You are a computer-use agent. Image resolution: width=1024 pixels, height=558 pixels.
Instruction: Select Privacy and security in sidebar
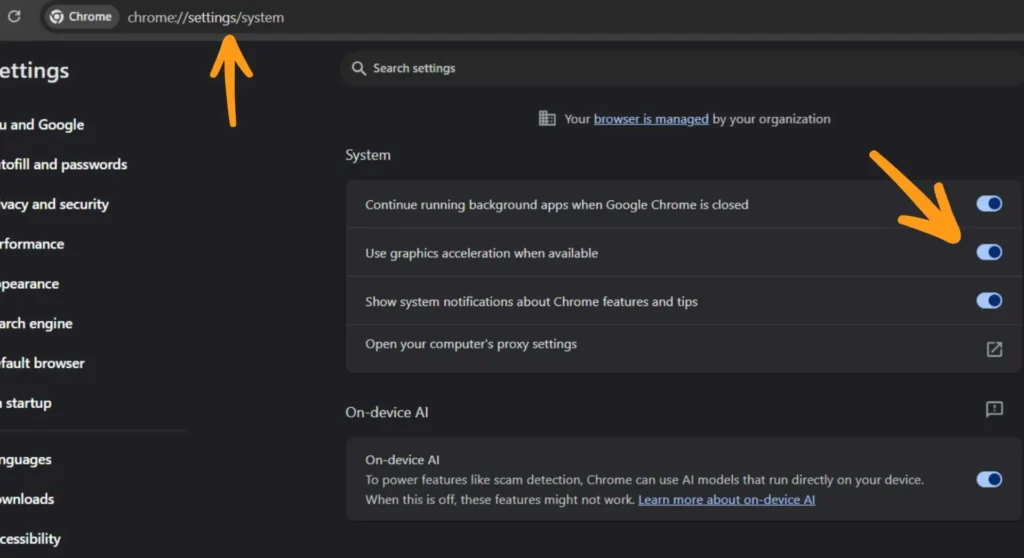click(x=54, y=205)
